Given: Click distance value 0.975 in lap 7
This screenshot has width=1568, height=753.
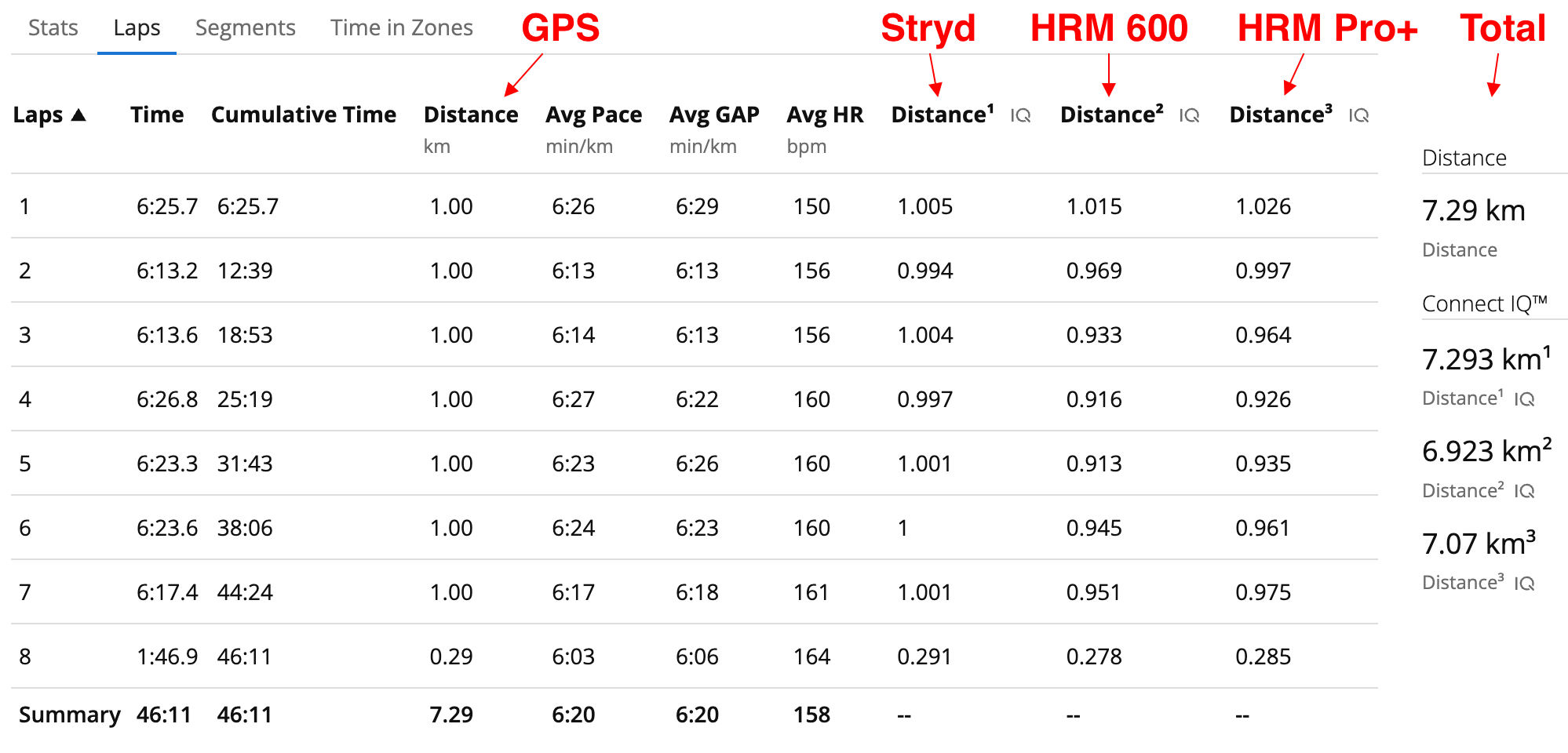Looking at the screenshot, I should (x=1264, y=592).
